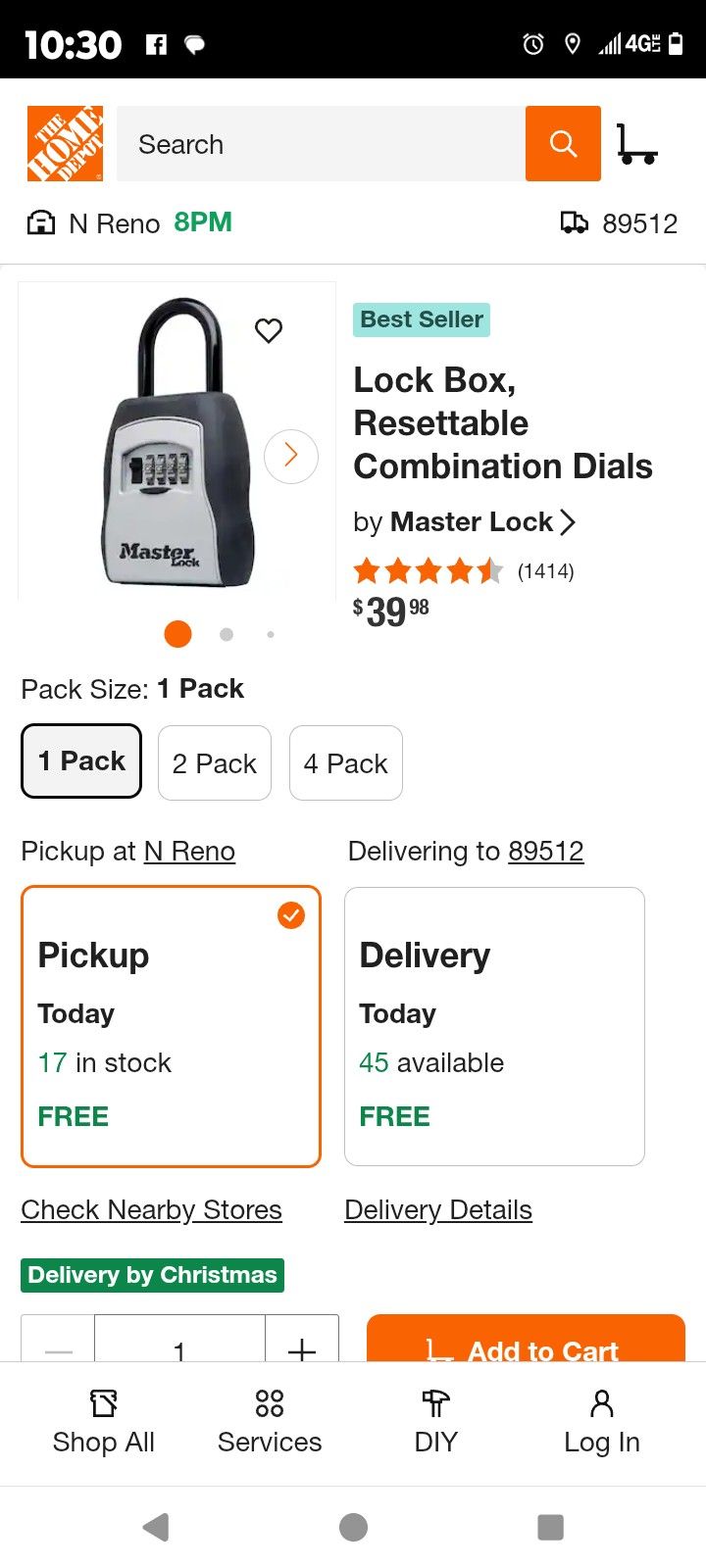Open Check Nearby Stores link
The width and height of the screenshot is (706, 1568).
click(x=151, y=1209)
